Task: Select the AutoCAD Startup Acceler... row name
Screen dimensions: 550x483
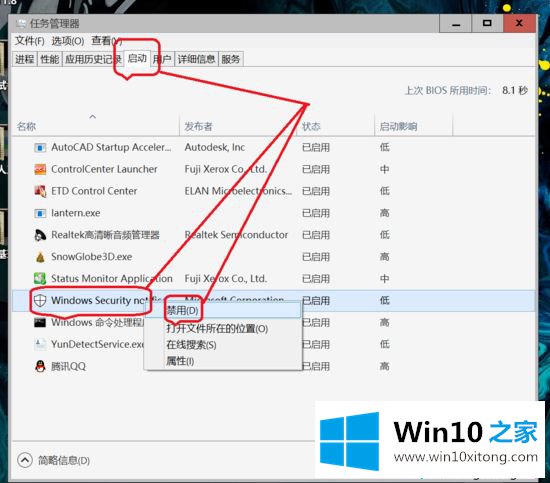Action: tap(111, 148)
